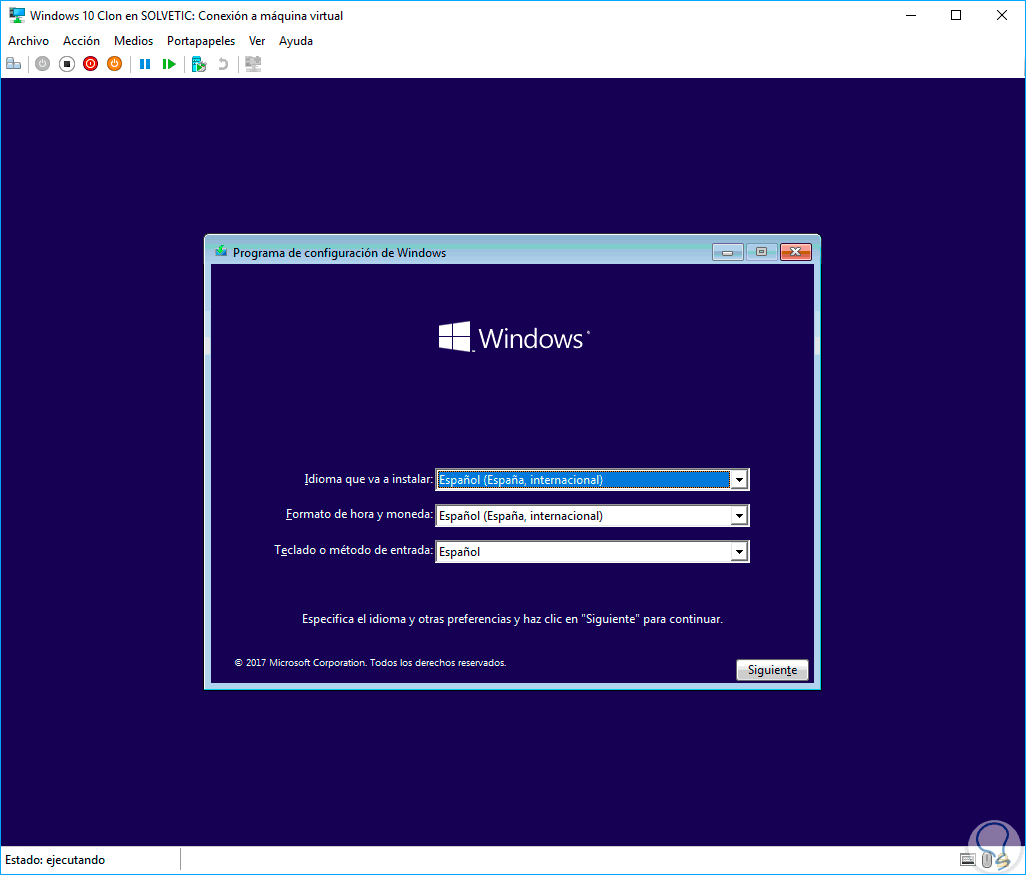The width and height of the screenshot is (1026, 875).
Task: Open the Acción menu
Action: pos(81,41)
